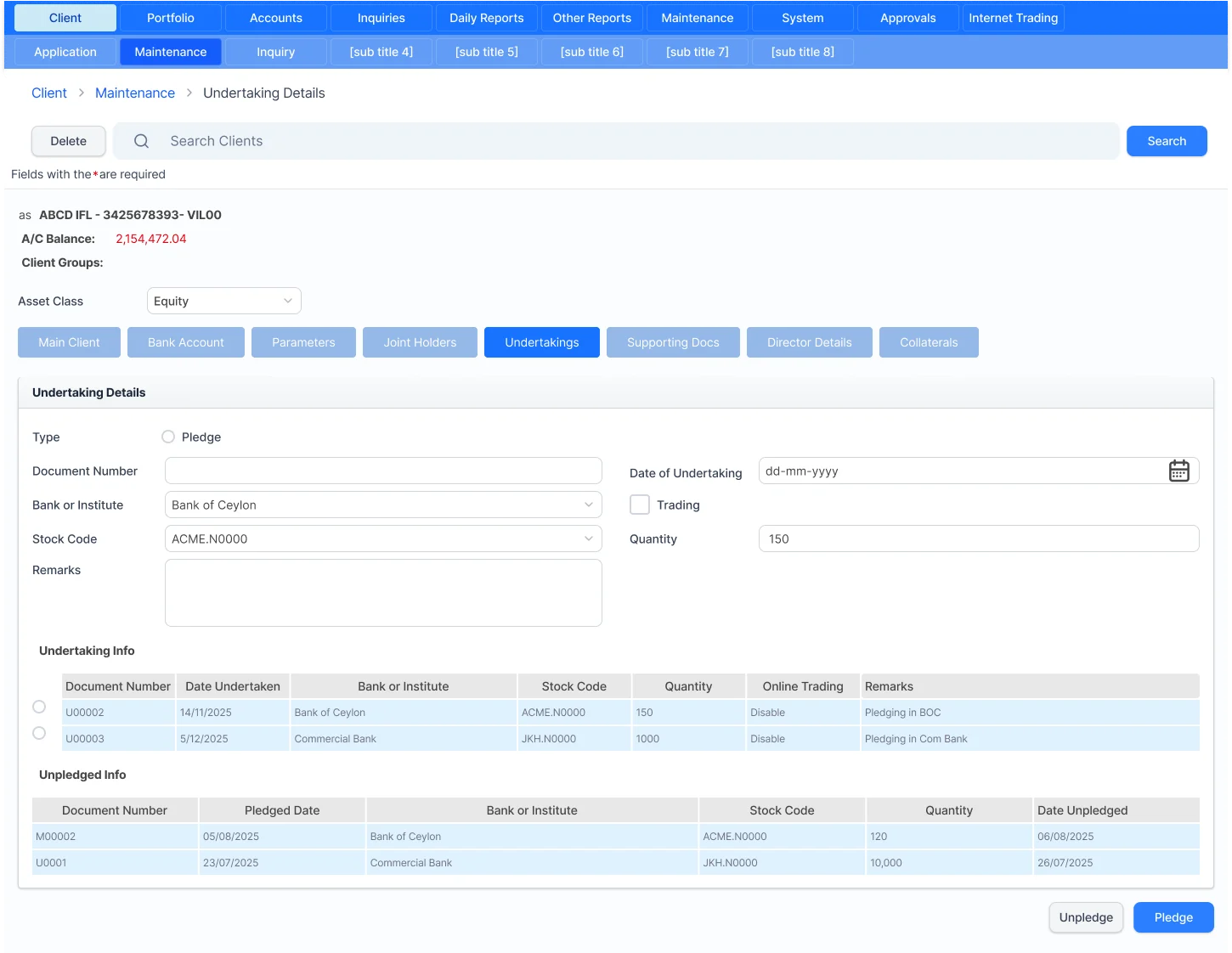Select the U00002 undertaking row radio
Screen dimensions: 1232x953
(x=39, y=707)
